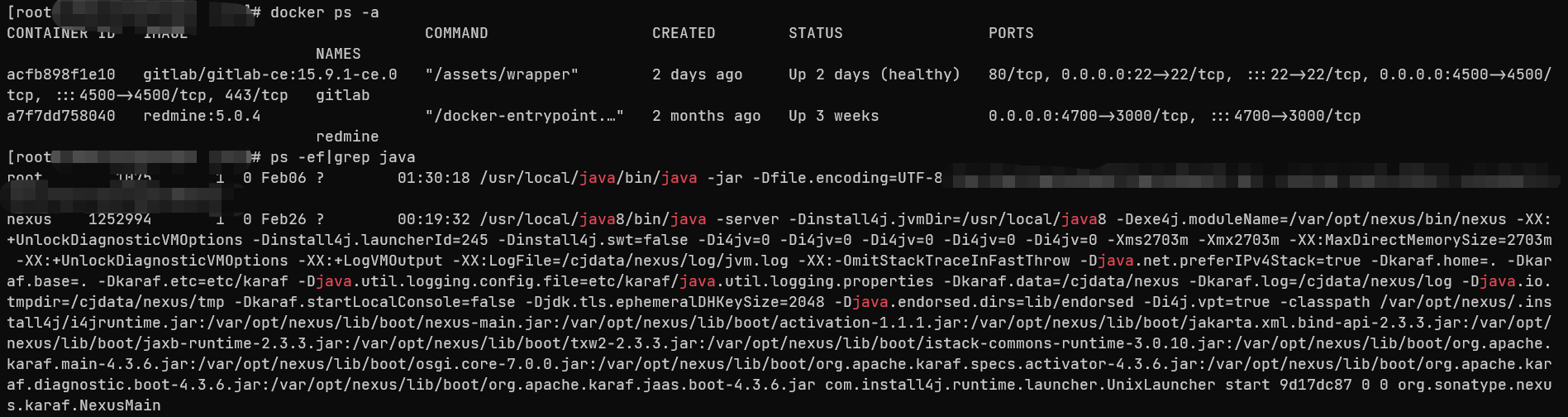The width and height of the screenshot is (1568, 417).
Task: Click the gitlab container ID acfb898f1e10
Action: 61,74
